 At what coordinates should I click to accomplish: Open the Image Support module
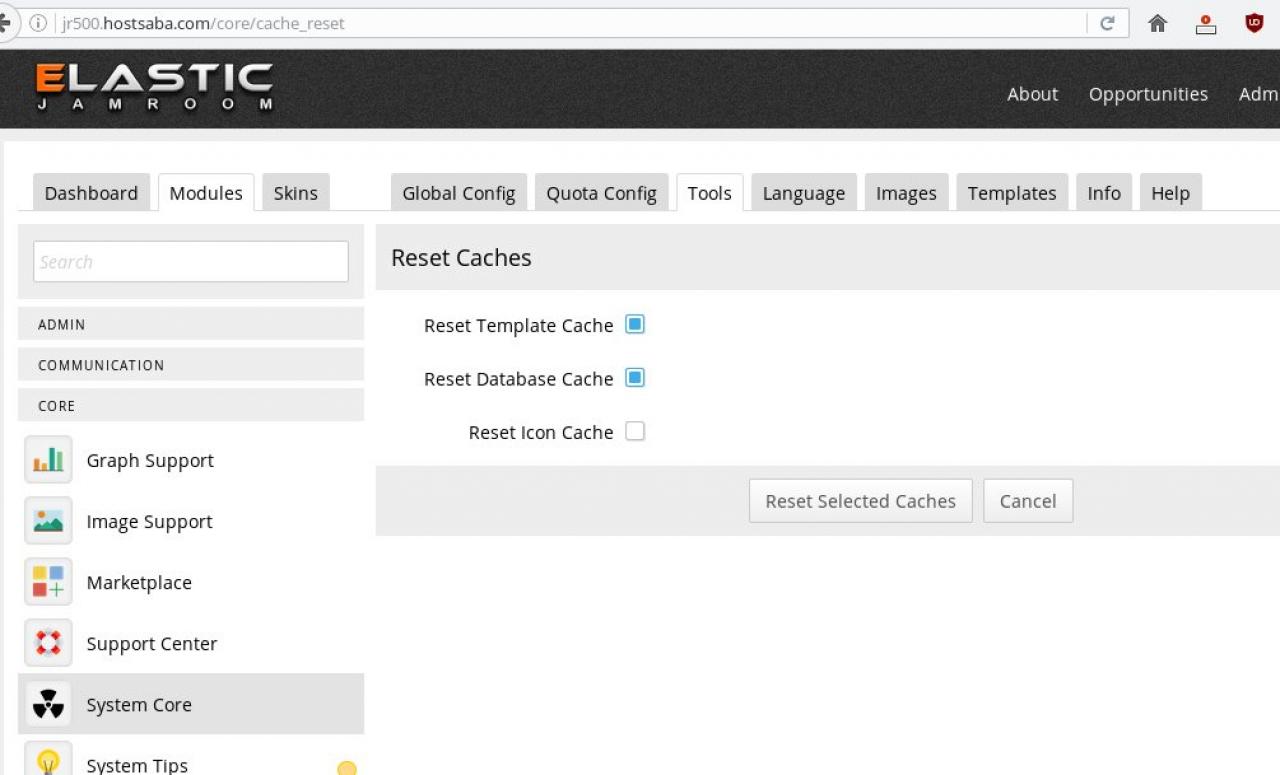[191, 521]
